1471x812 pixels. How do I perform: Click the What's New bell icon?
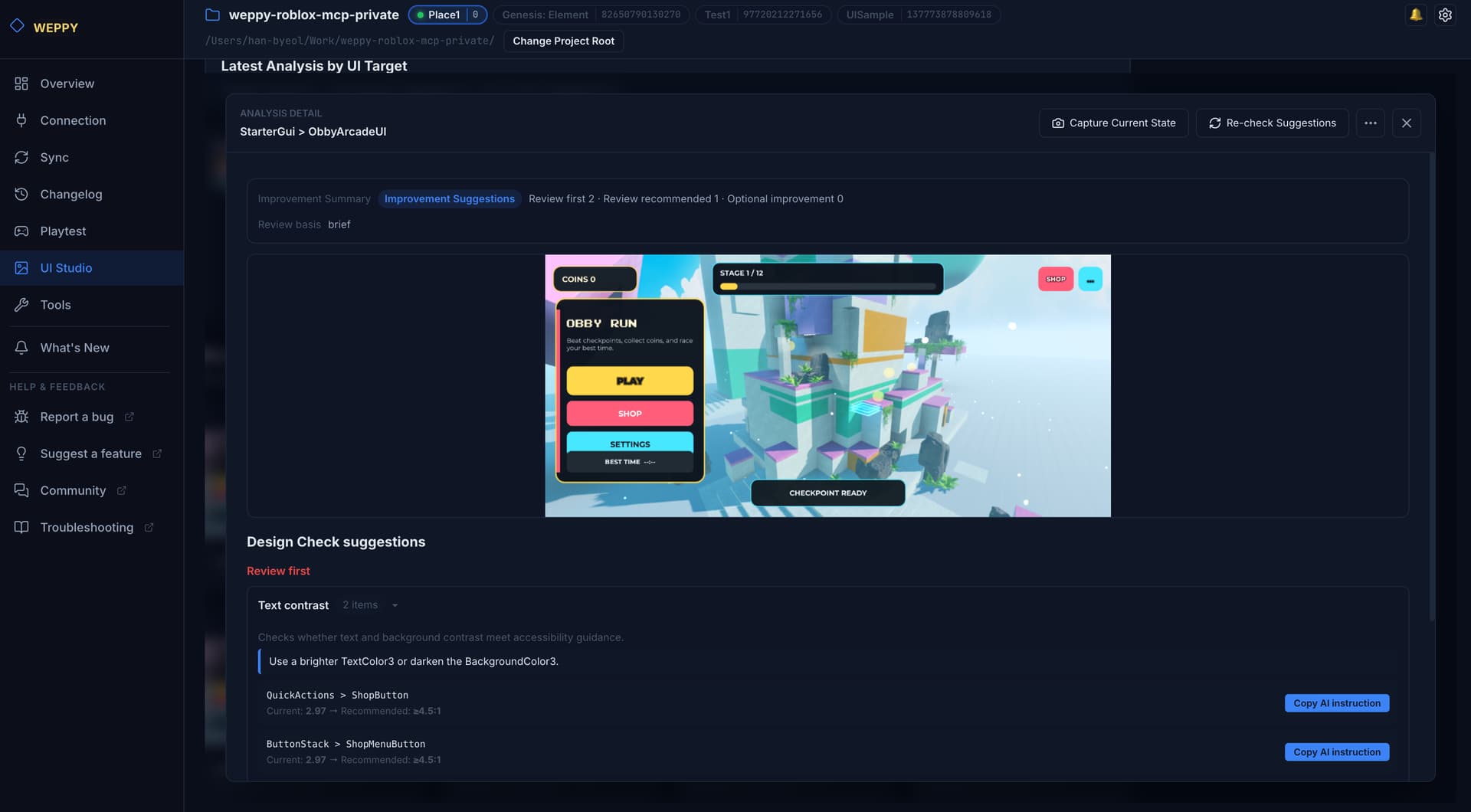pyautogui.click(x=21, y=347)
